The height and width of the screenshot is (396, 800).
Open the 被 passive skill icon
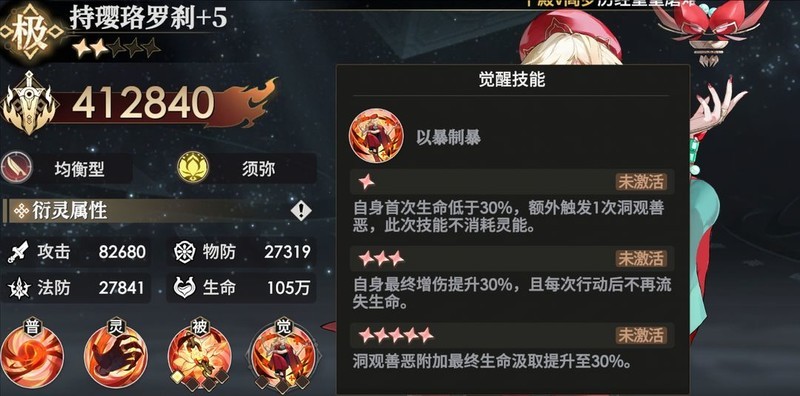pos(199,355)
